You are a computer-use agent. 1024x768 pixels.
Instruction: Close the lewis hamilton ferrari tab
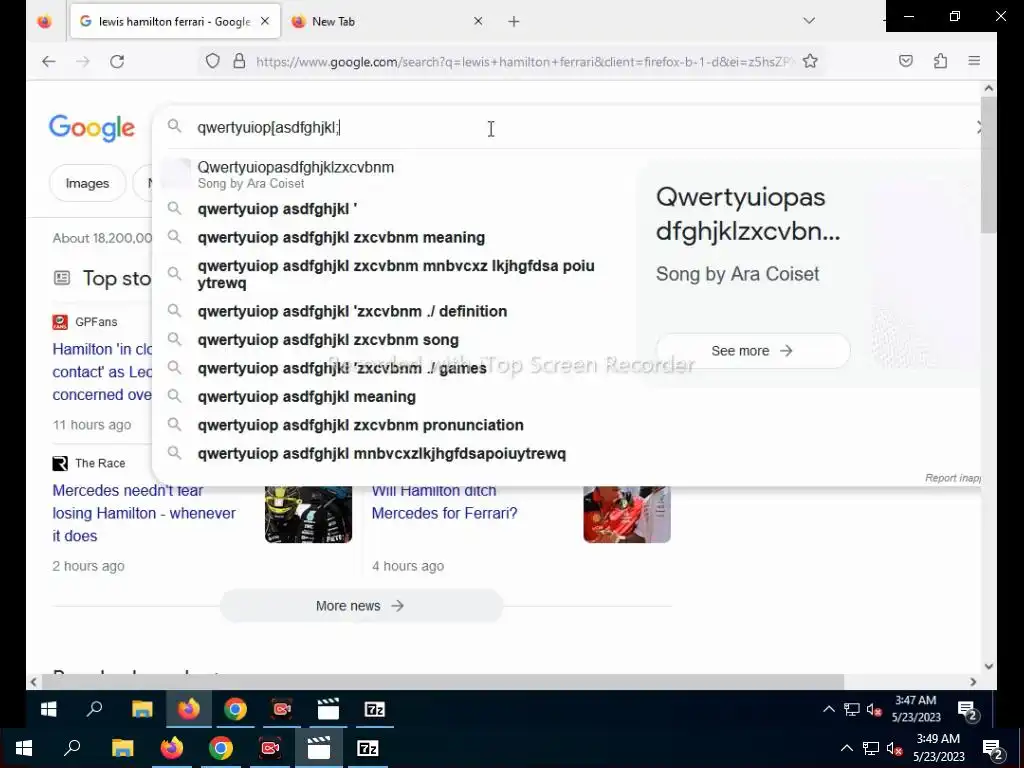(x=264, y=21)
